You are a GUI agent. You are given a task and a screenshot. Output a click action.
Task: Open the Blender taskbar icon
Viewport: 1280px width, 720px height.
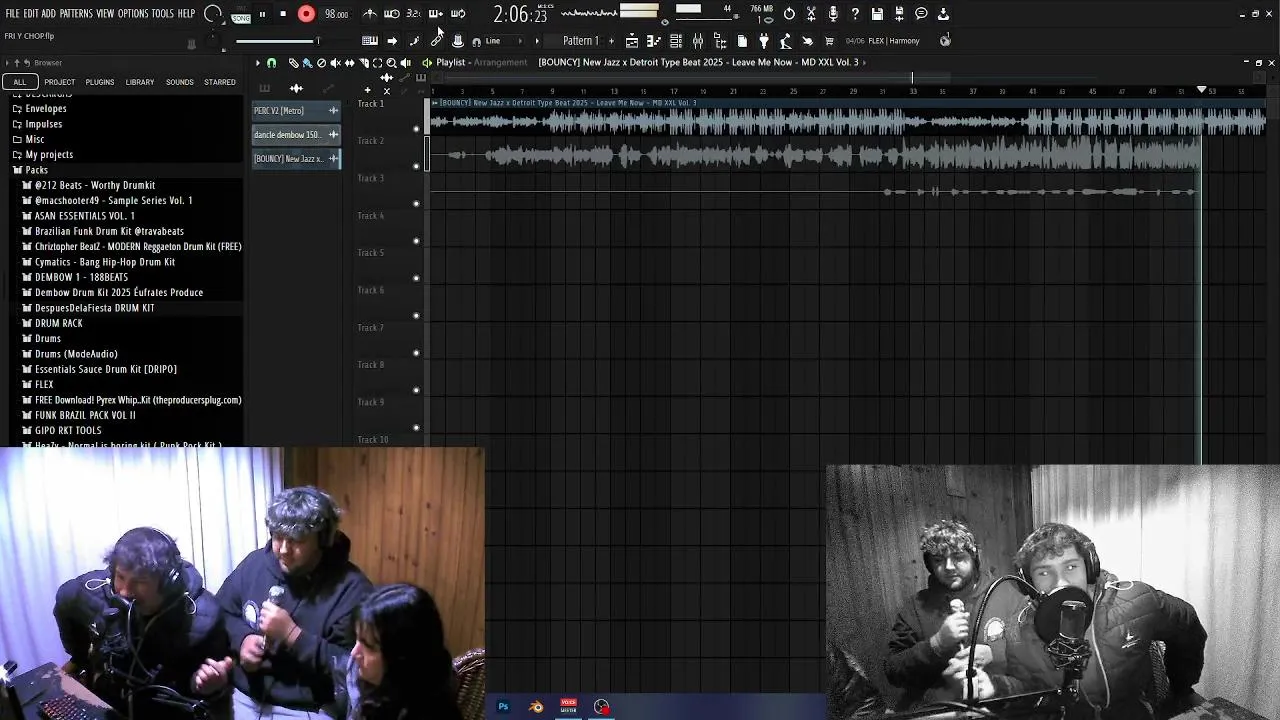[536, 706]
